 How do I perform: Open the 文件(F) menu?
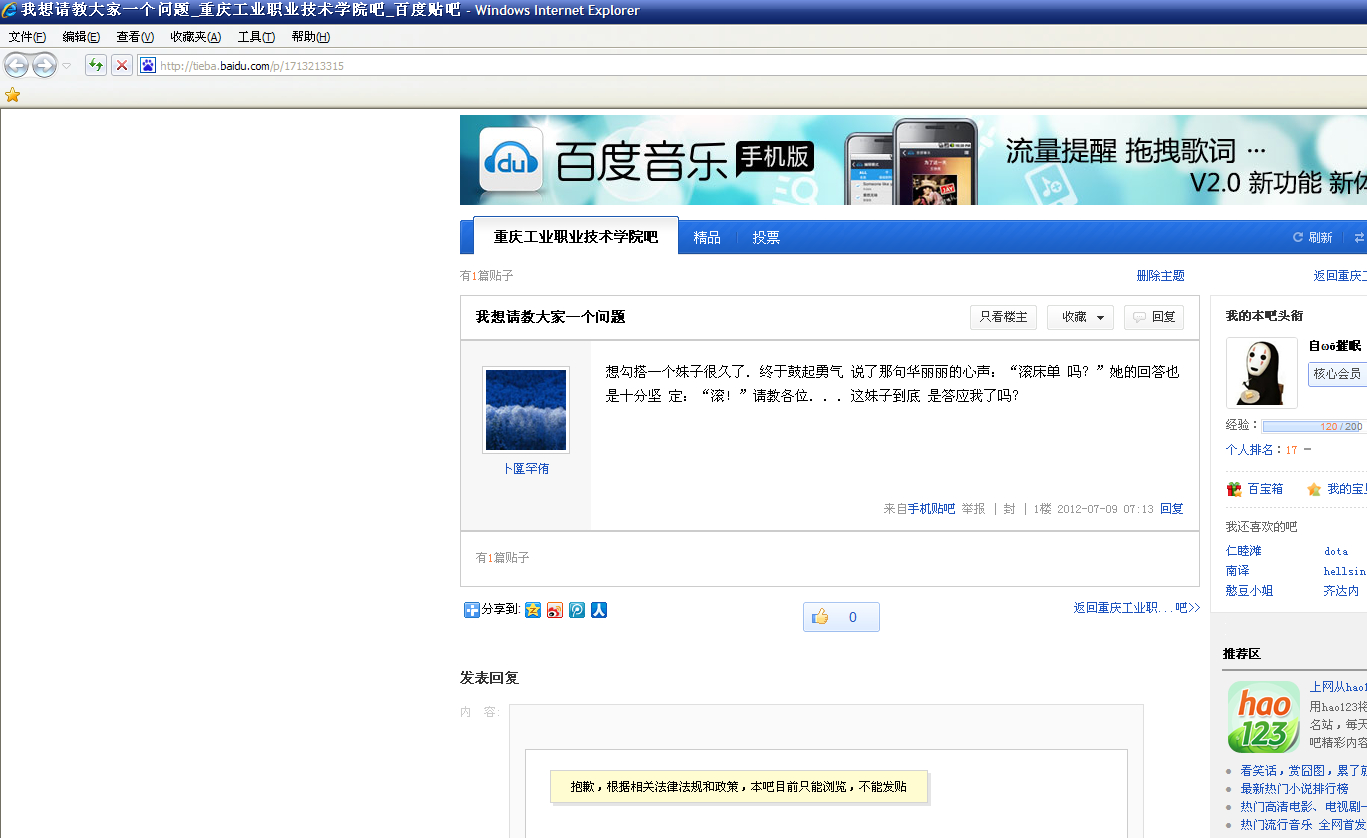[27, 37]
